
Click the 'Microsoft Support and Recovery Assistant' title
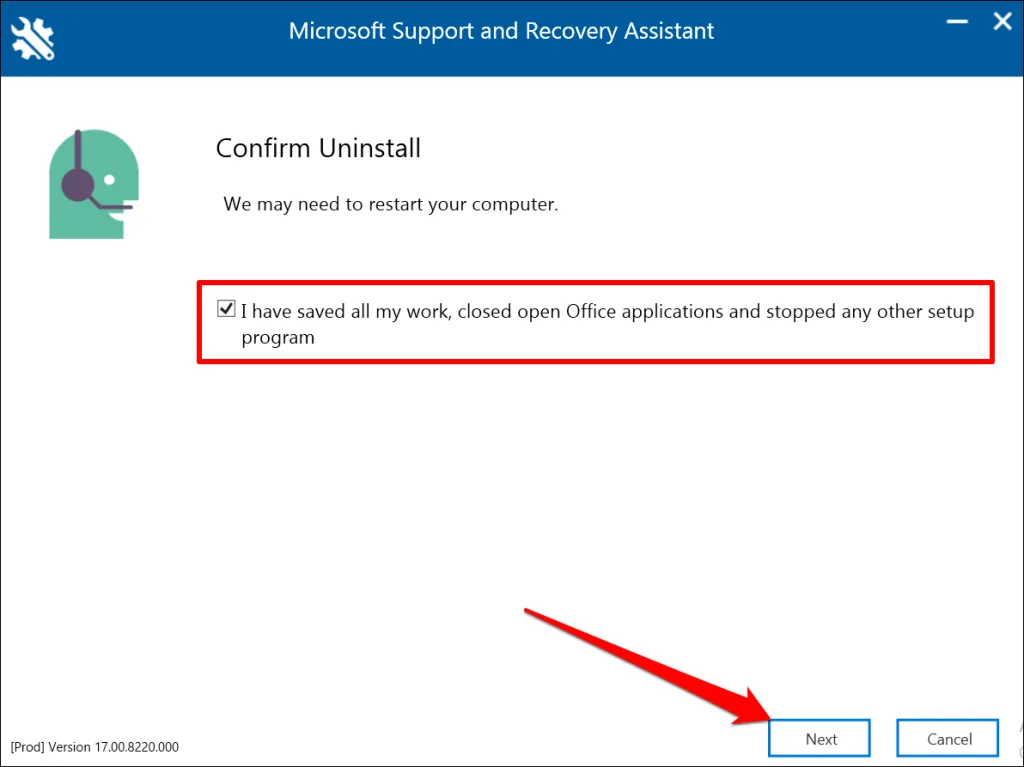pyautogui.click(x=501, y=31)
